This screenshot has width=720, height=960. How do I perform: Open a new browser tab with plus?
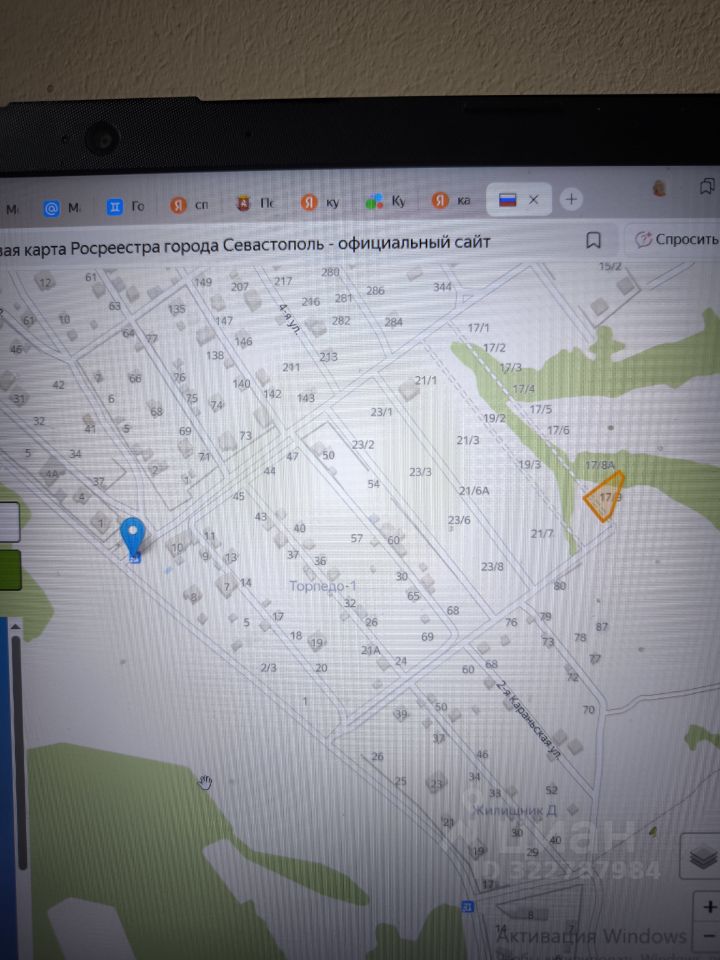click(571, 200)
